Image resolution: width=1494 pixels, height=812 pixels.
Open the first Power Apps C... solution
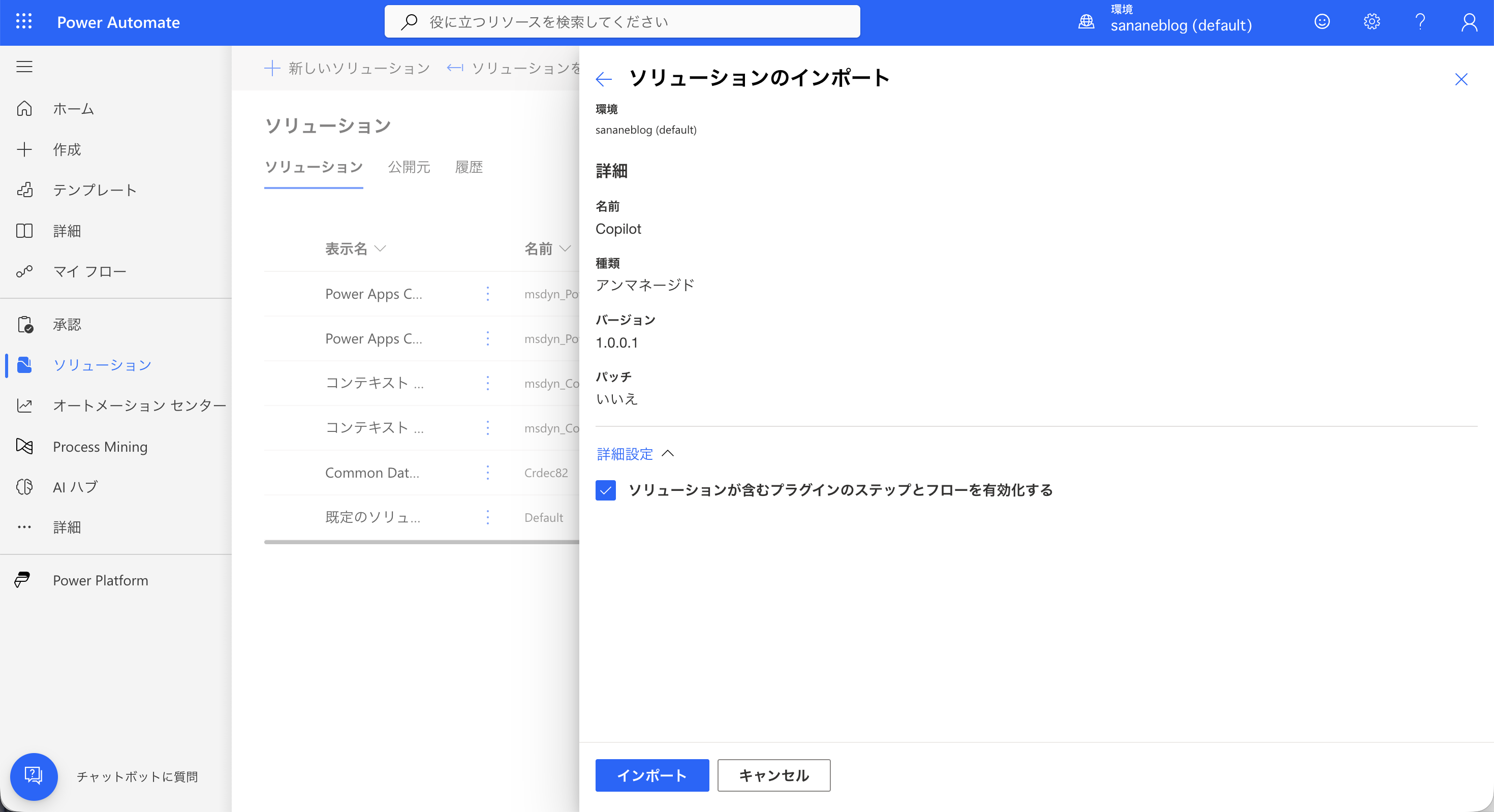coord(373,294)
